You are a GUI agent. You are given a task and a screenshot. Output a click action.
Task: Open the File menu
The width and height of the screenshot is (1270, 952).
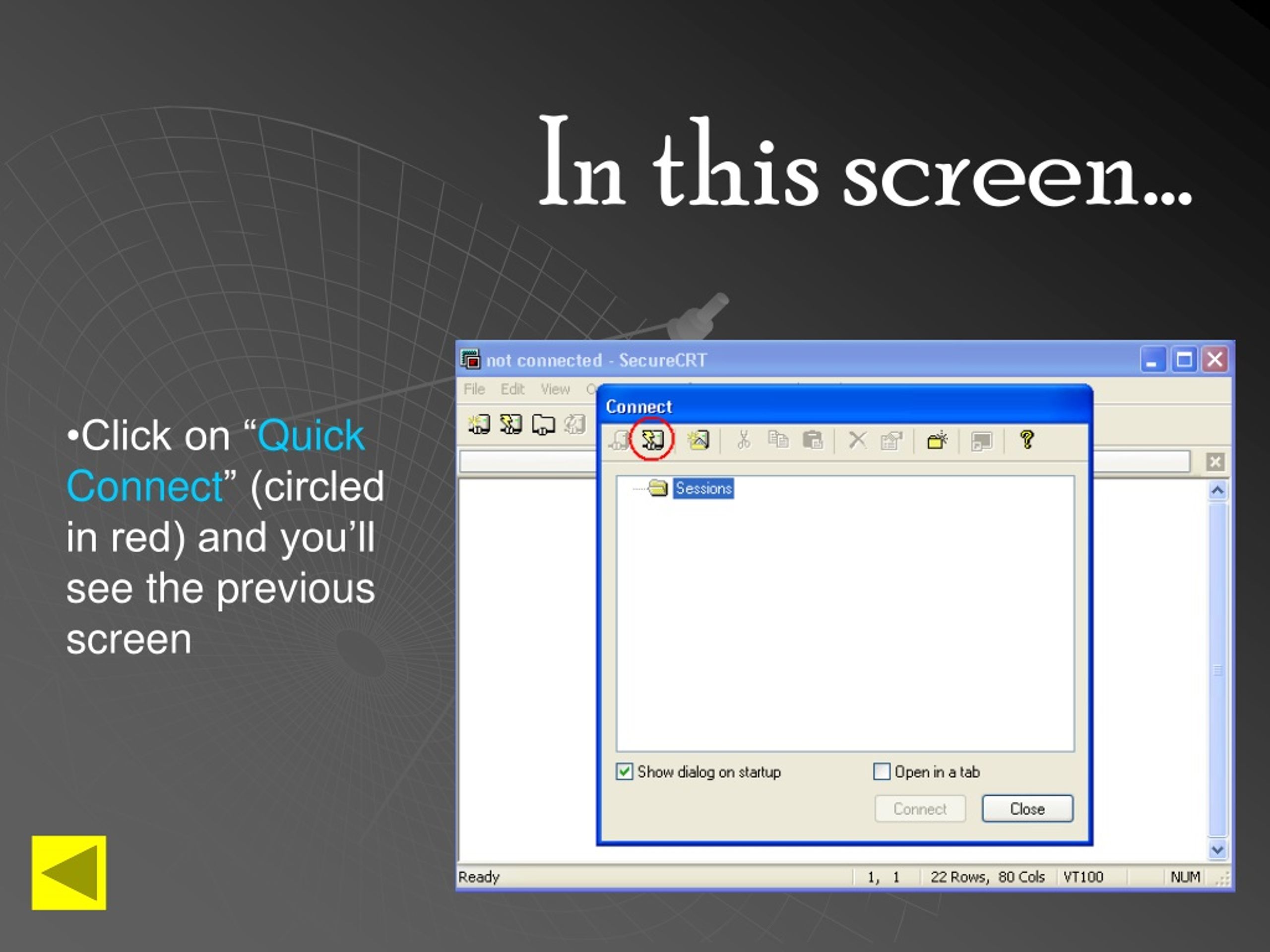click(474, 389)
